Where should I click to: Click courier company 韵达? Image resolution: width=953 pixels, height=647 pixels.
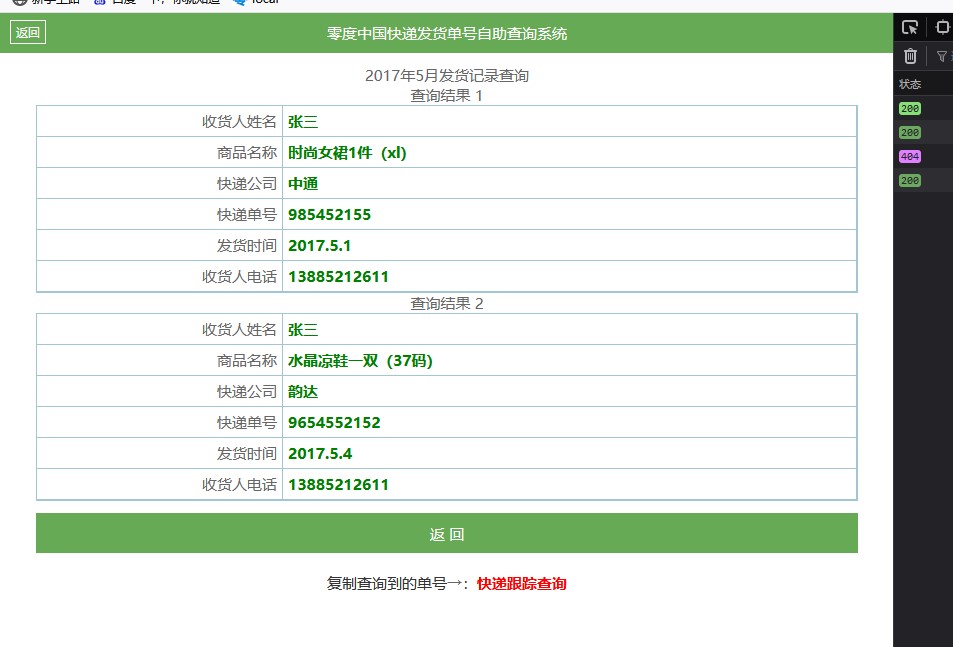coord(303,392)
